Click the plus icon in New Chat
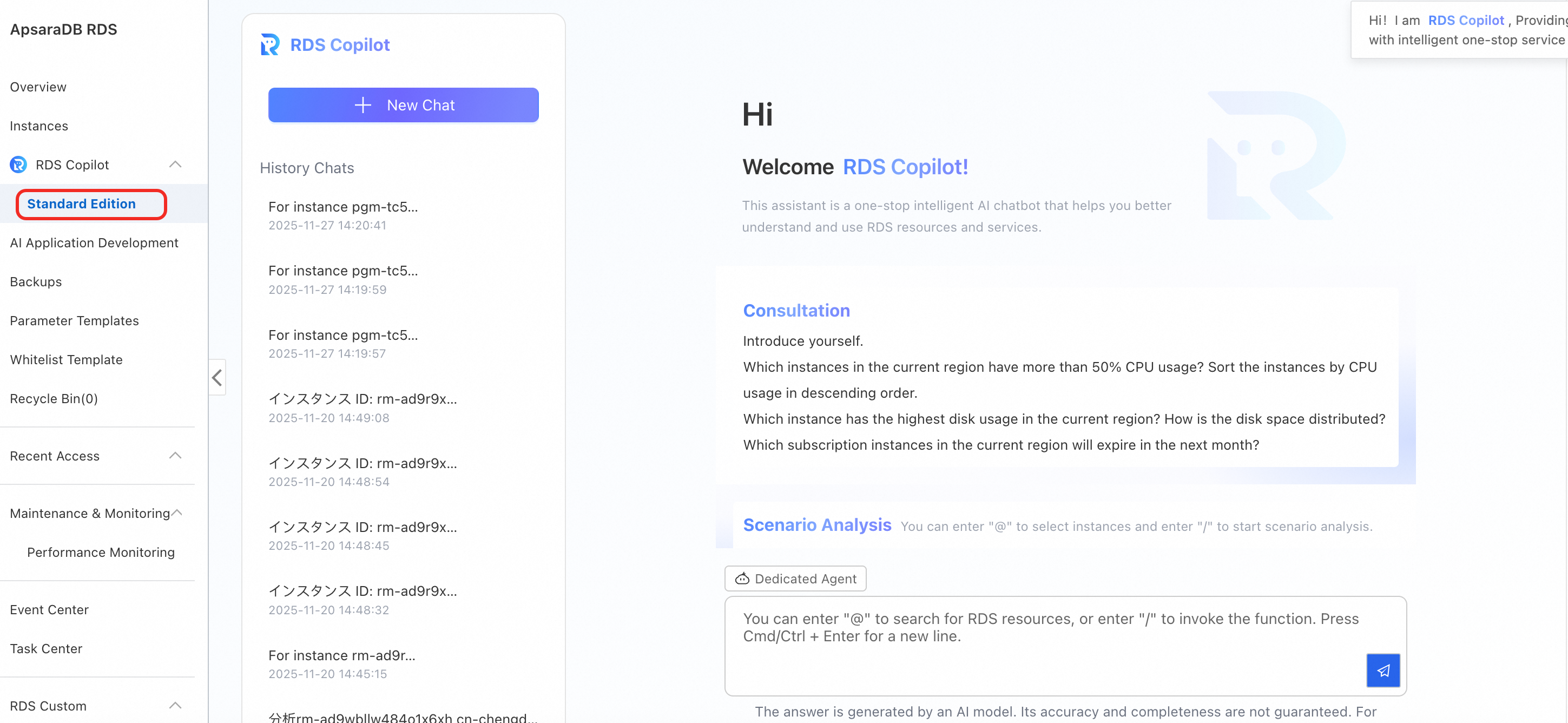1568x723 pixels. [363, 104]
